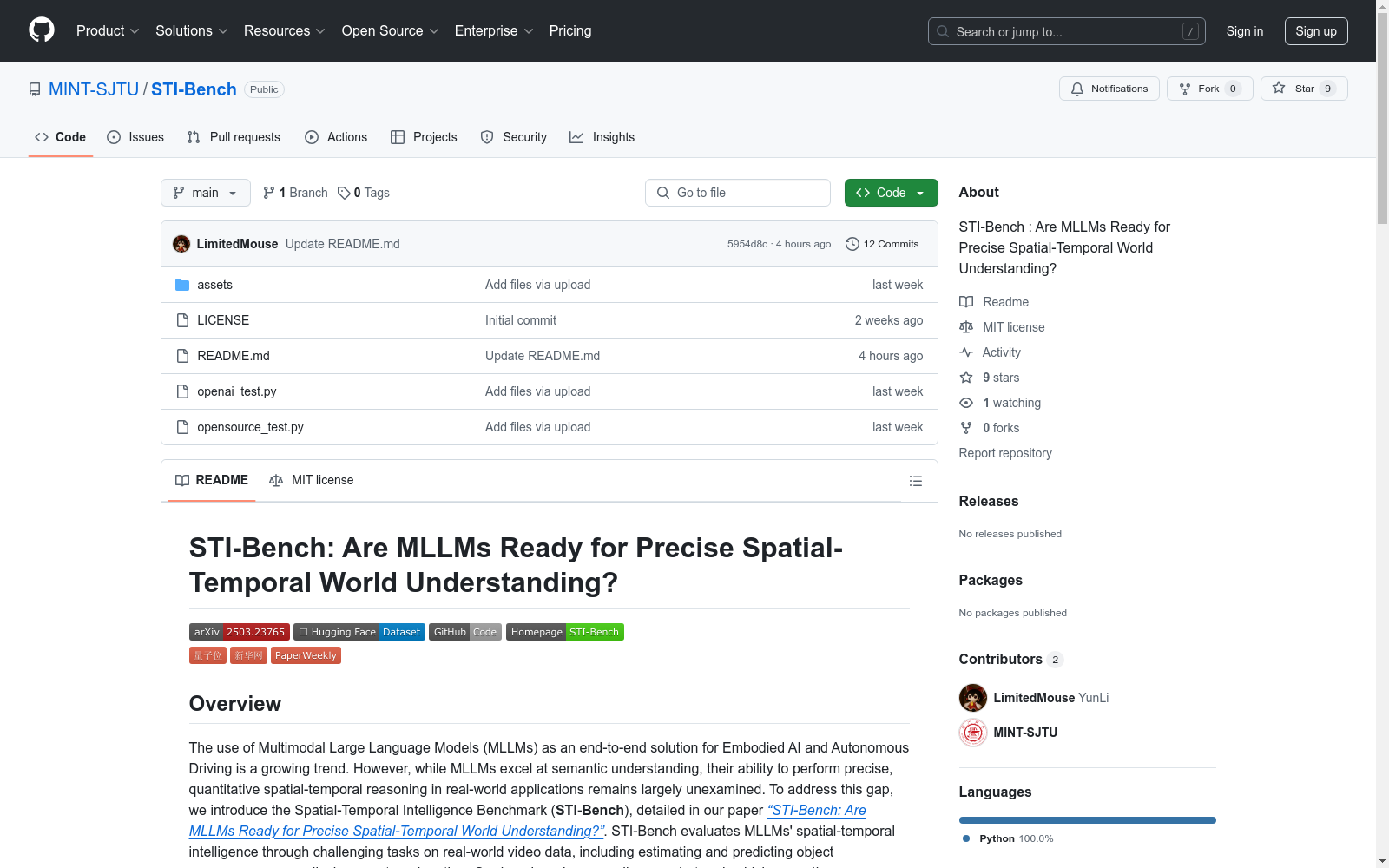
Task: Expand the green Code dropdown button
Action: [891, 193]
